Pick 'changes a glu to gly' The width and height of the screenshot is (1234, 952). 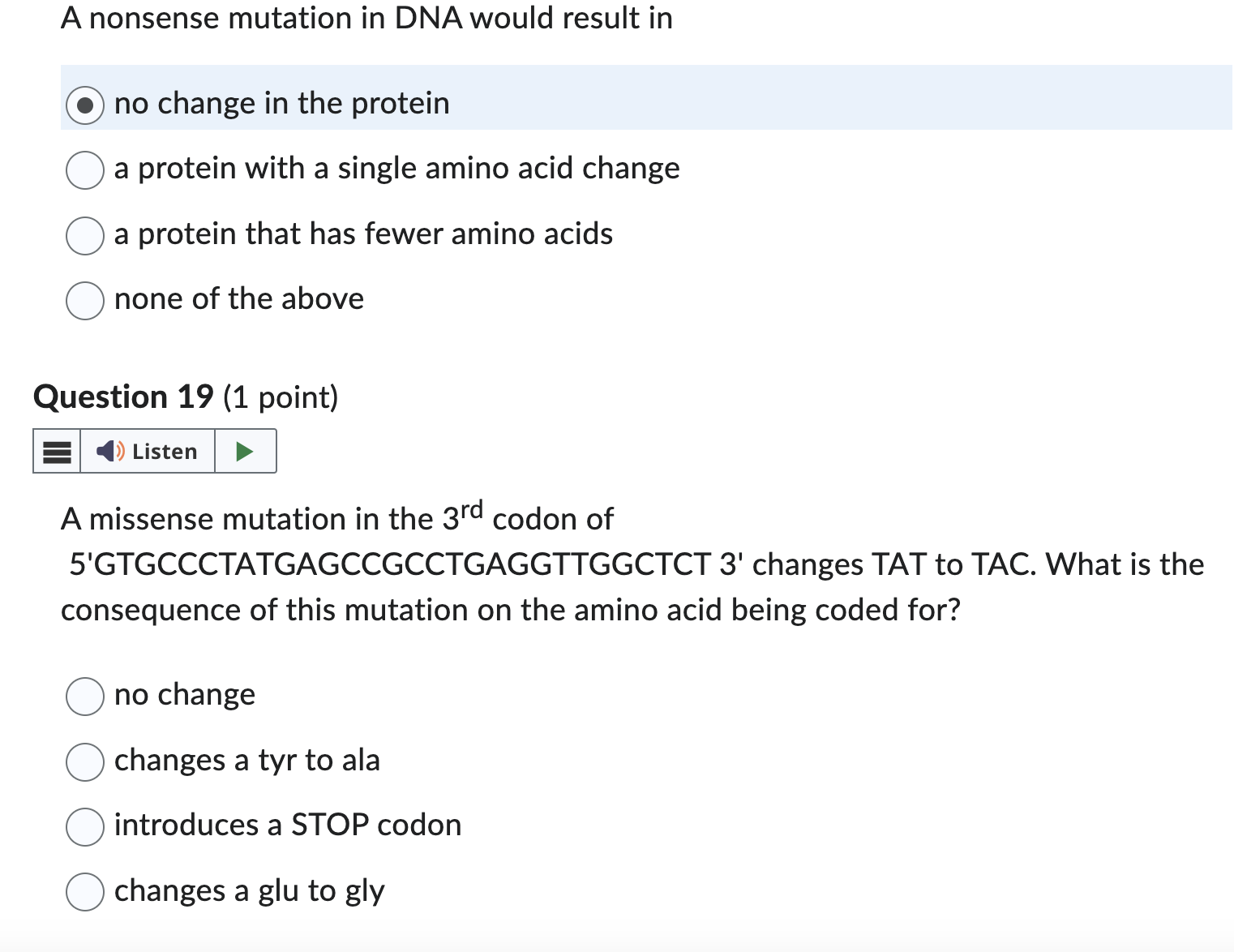(84, 892)
